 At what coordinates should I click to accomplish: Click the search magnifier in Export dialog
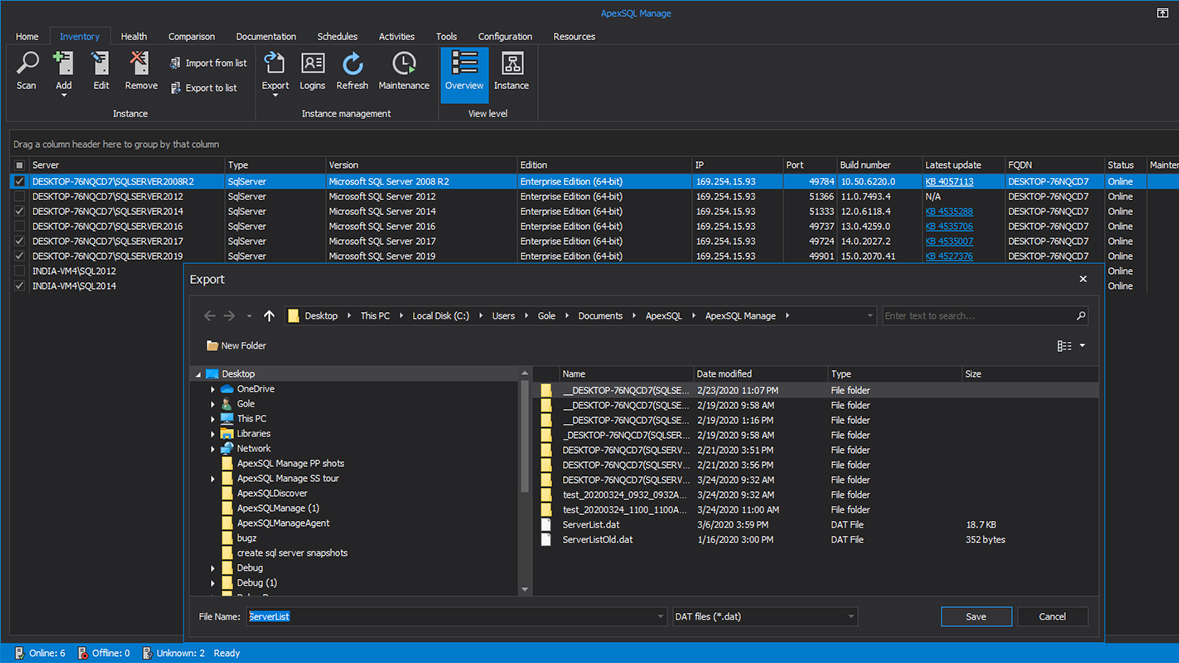[x=1080, y=316]
